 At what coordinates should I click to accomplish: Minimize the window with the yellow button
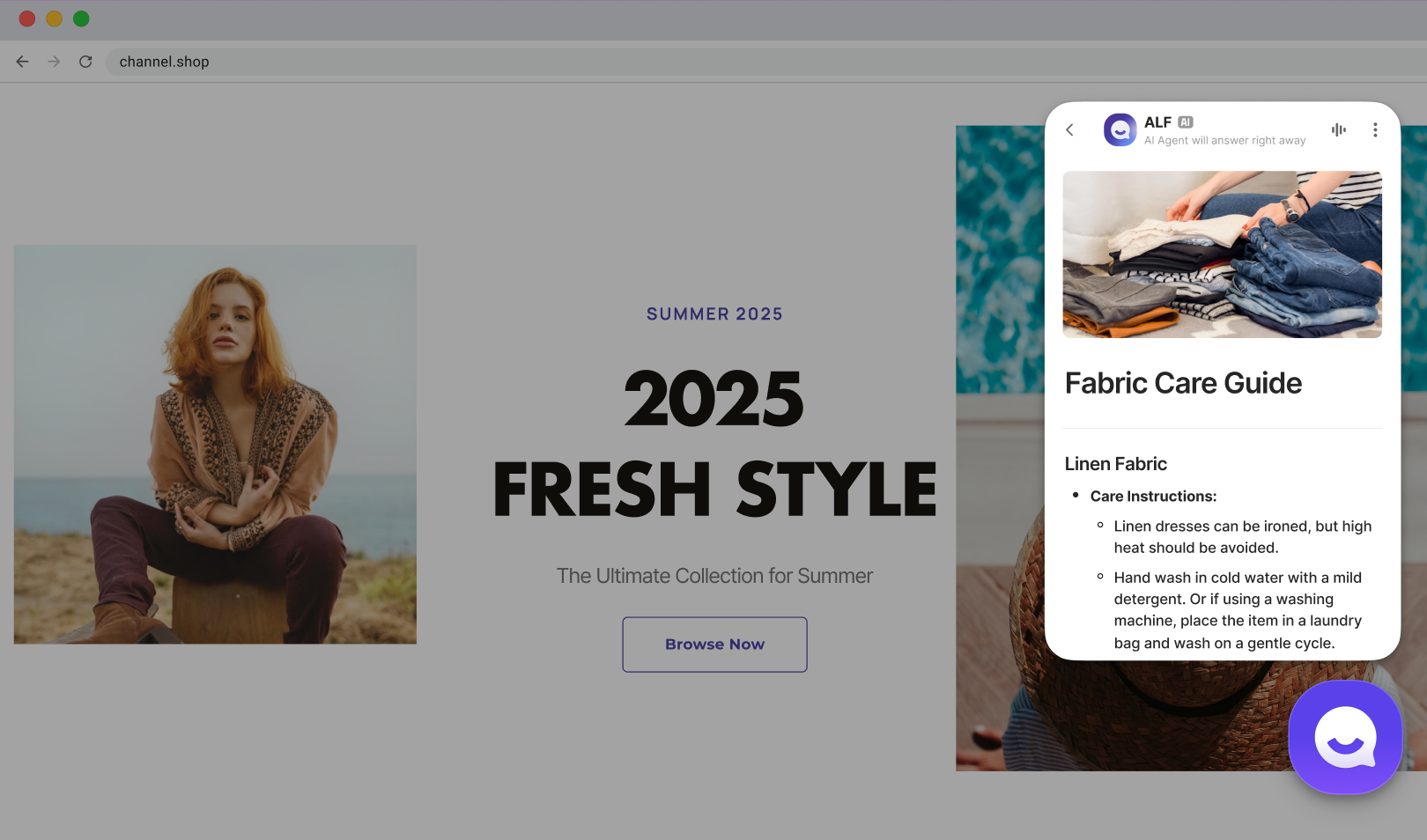54,19
